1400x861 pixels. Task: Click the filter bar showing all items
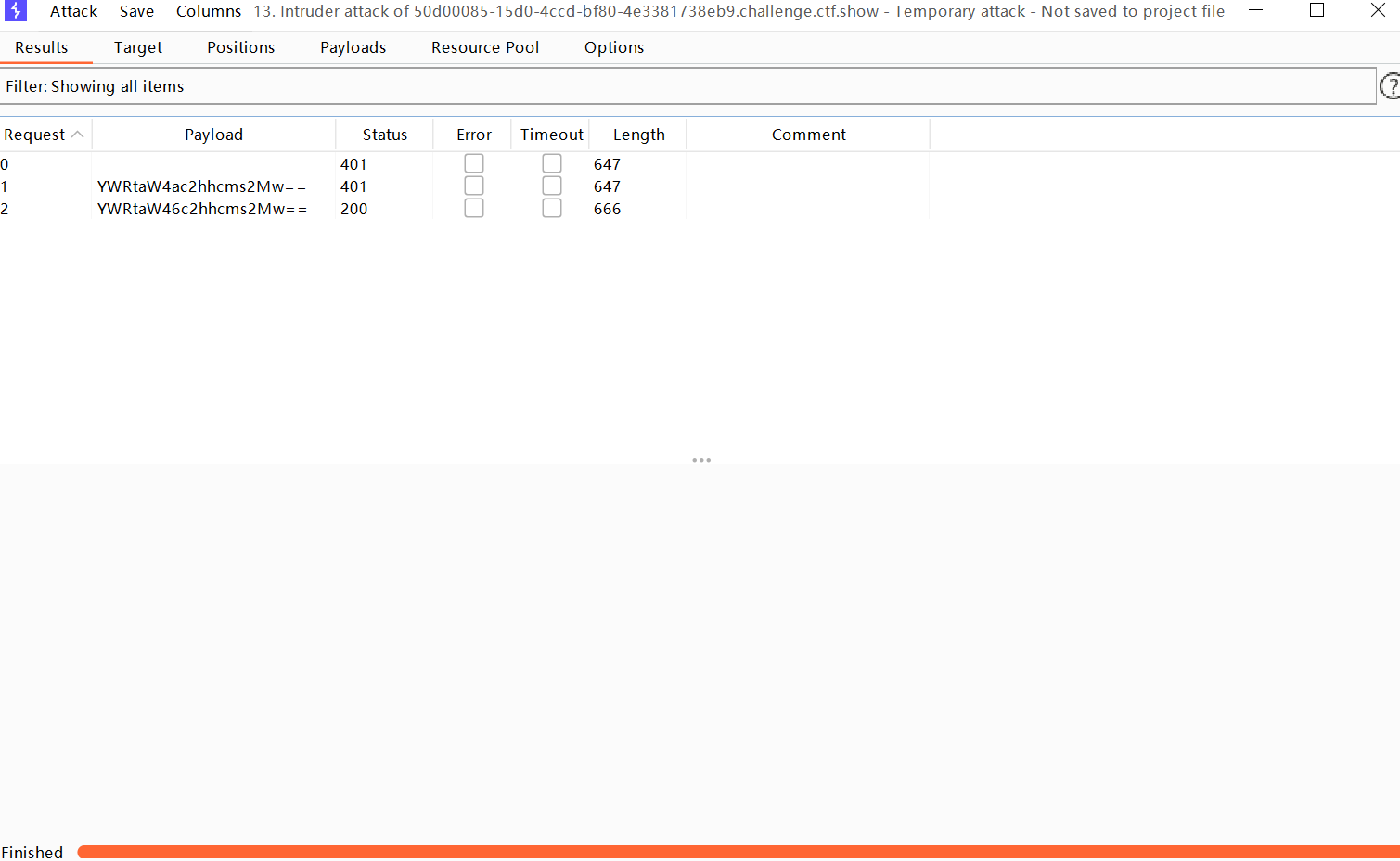[687, 86]
